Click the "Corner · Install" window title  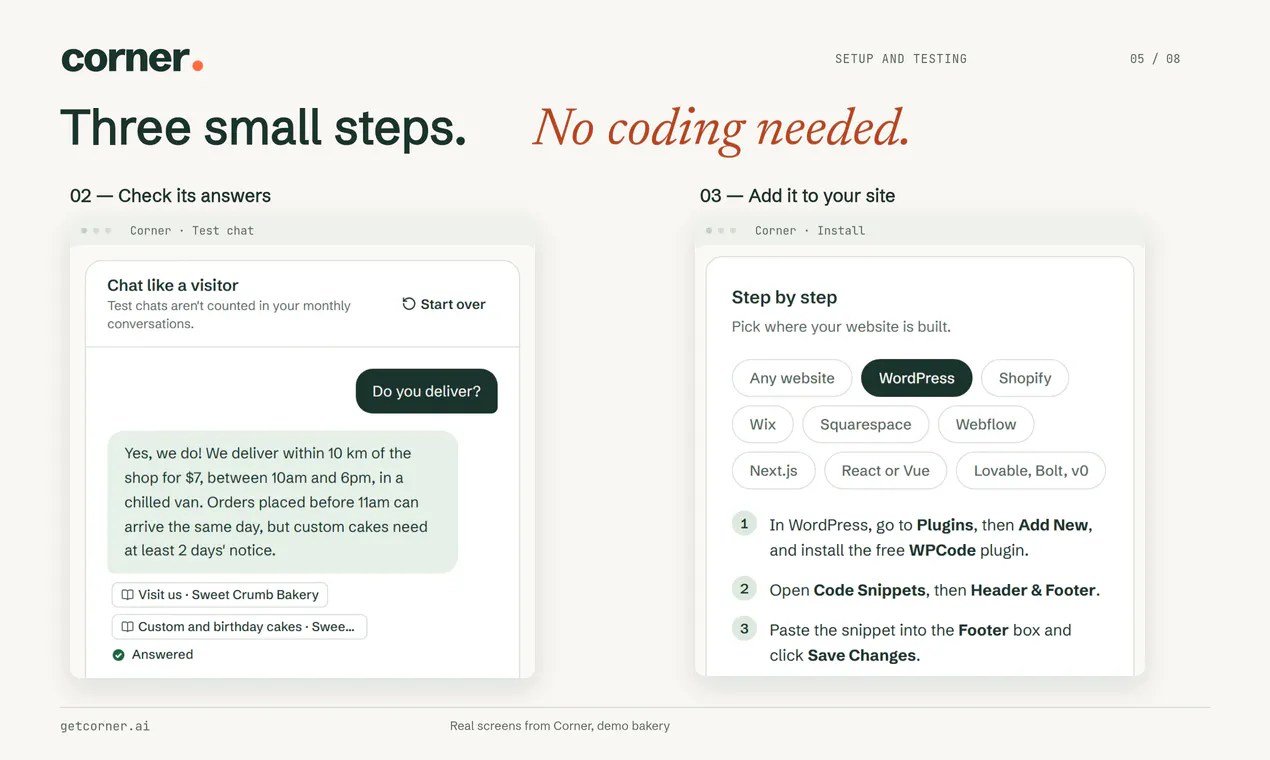point(810,230)
